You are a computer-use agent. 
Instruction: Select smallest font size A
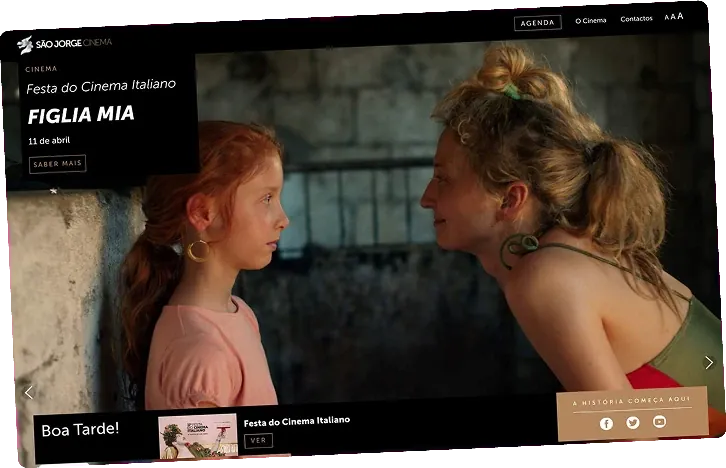pos(667,18)
